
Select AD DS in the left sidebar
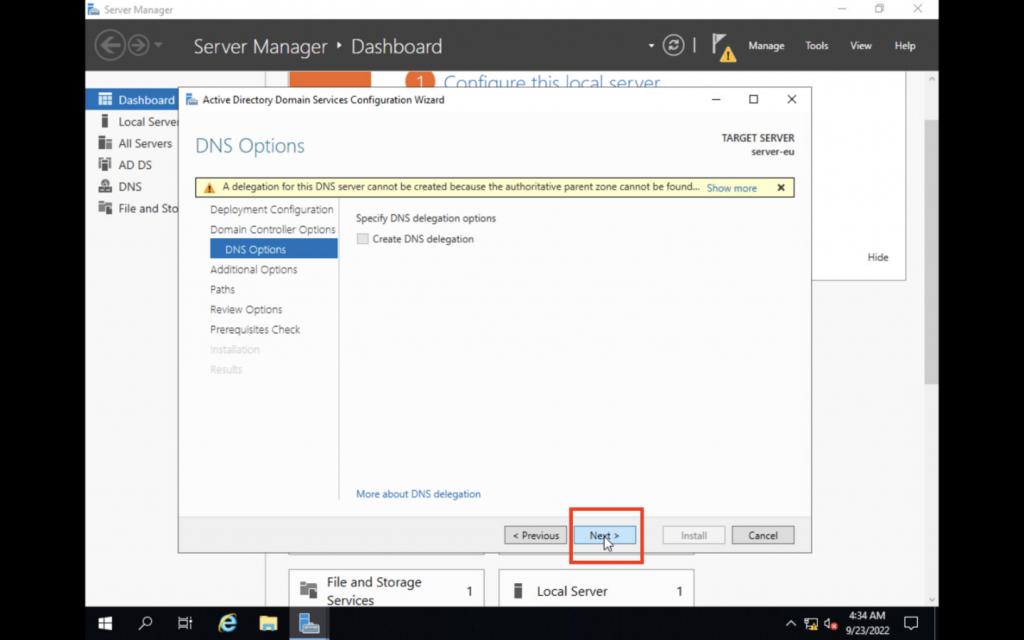point(135,165)
